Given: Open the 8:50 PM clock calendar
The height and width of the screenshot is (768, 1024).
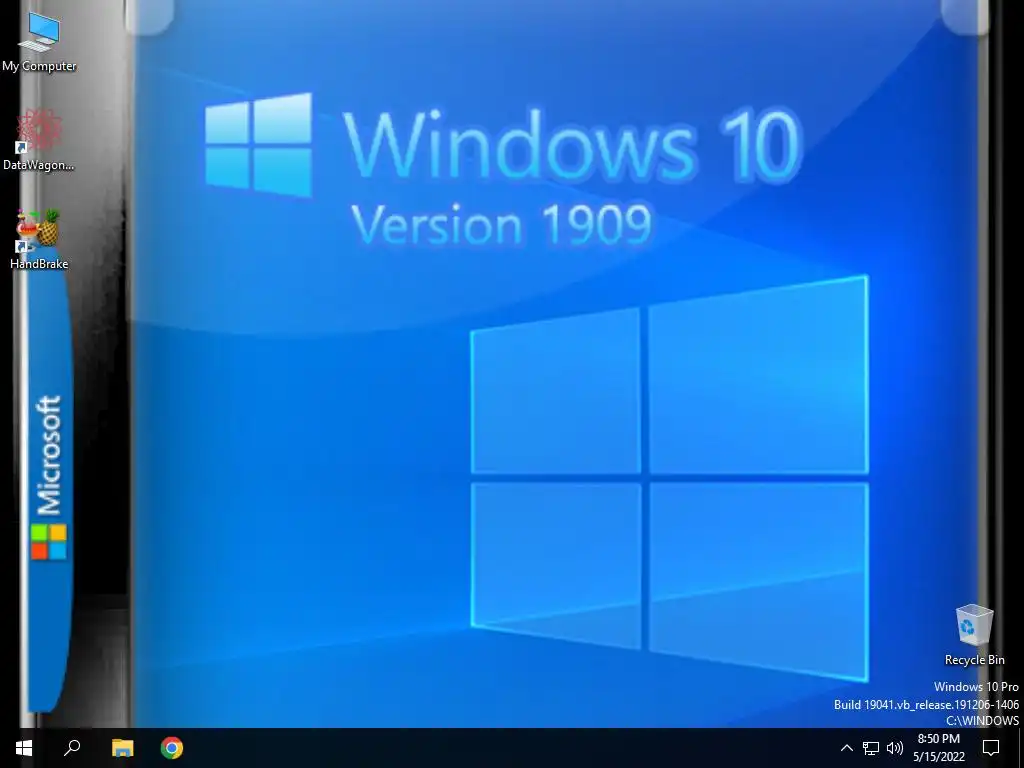Looking at the screenshot, I should point(939,748).
